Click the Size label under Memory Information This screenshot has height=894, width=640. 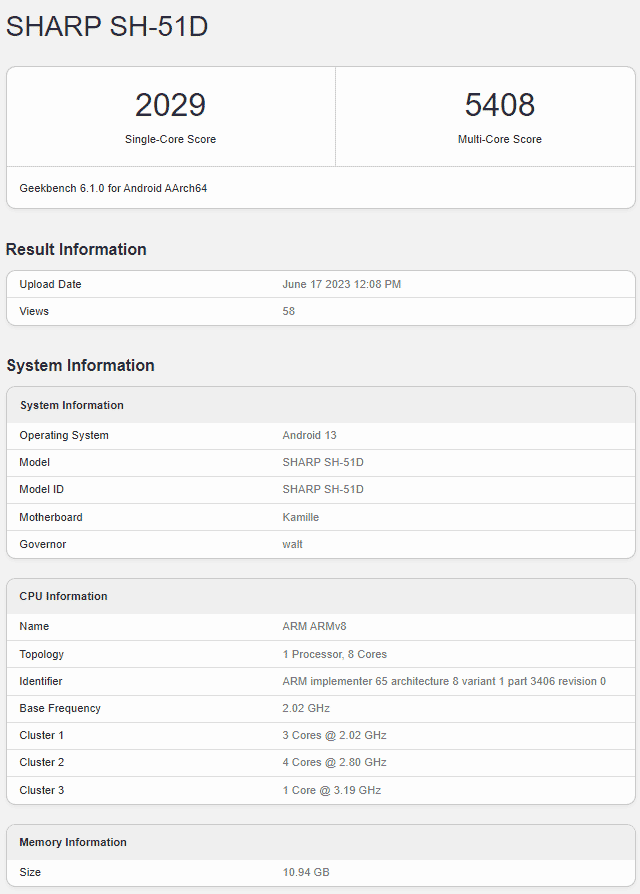[x=30, y=872]
